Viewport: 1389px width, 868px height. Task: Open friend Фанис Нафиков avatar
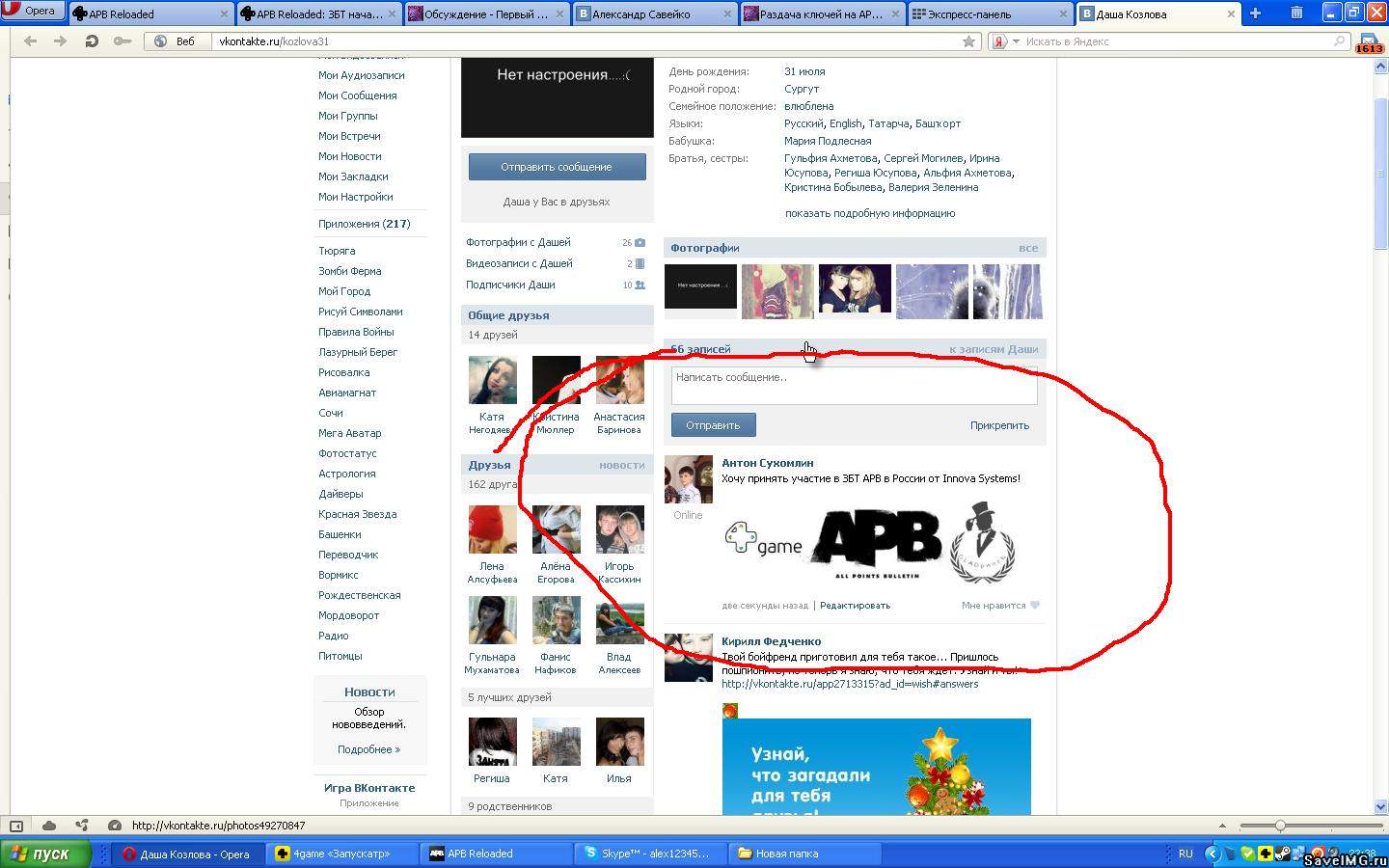tap(557, 620)
